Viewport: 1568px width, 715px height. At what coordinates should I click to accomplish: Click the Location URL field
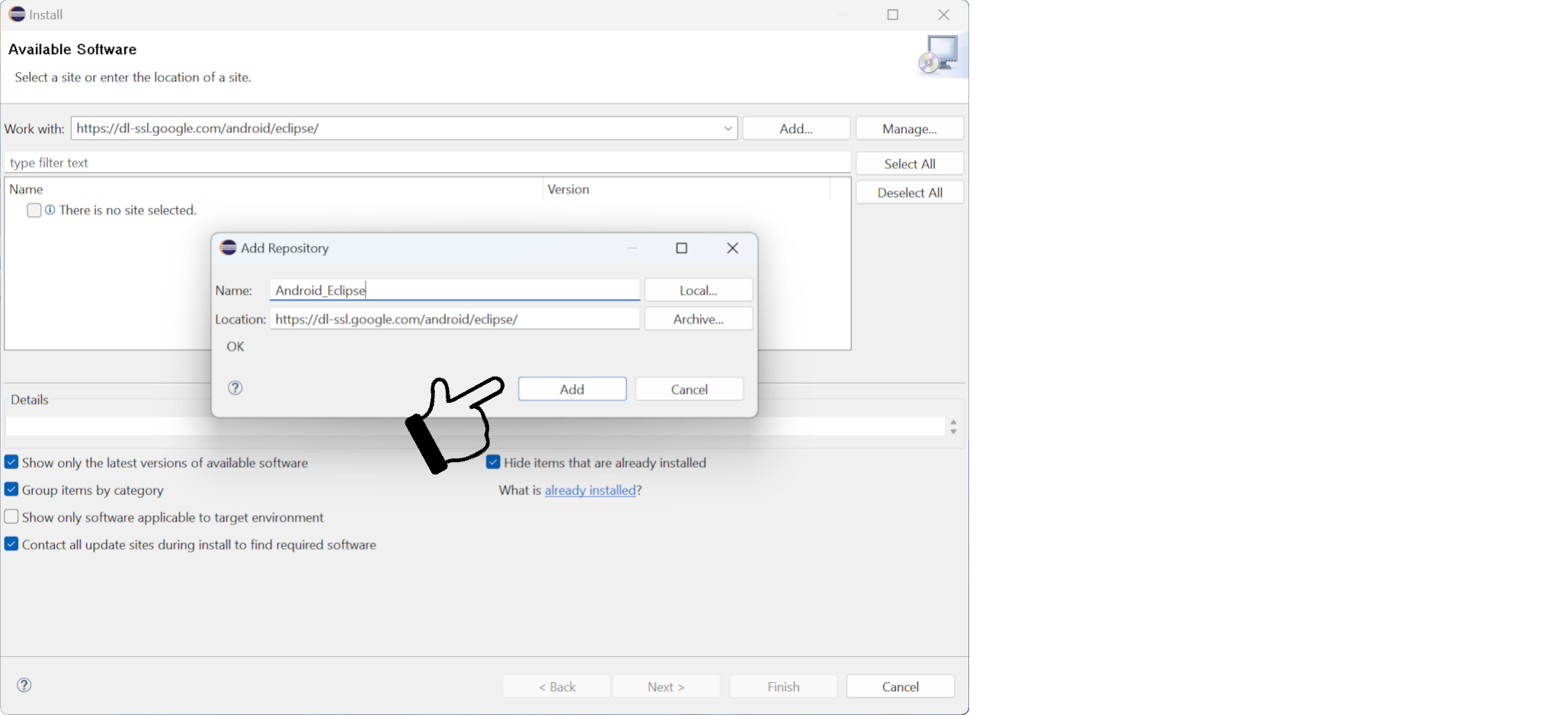point(455,319)
